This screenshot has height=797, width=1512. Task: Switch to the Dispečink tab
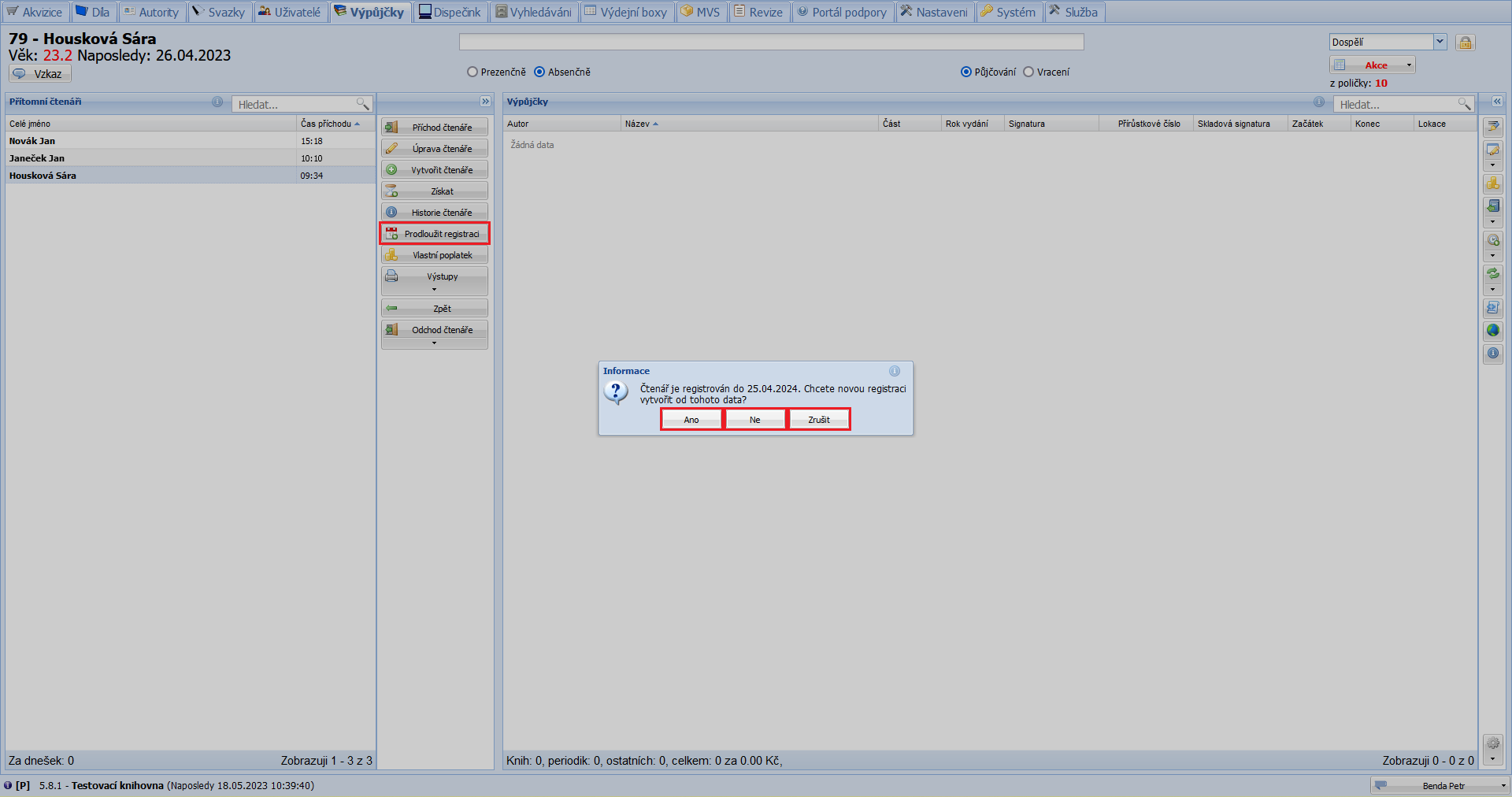[x=450, y=12]
